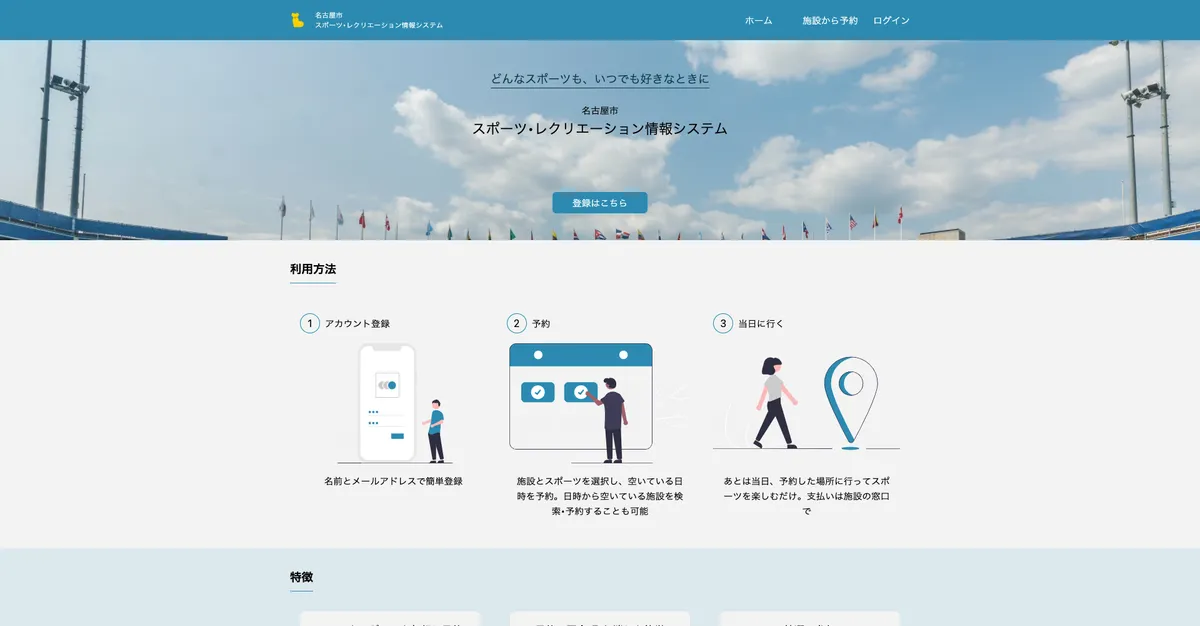Open the ホーム menu item
1200x626 pixels.
[x=758, y=20]
